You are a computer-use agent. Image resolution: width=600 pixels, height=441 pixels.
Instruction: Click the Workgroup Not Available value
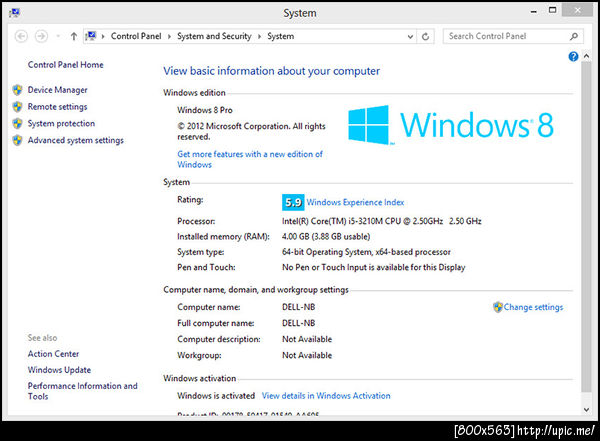coord(307,355)
